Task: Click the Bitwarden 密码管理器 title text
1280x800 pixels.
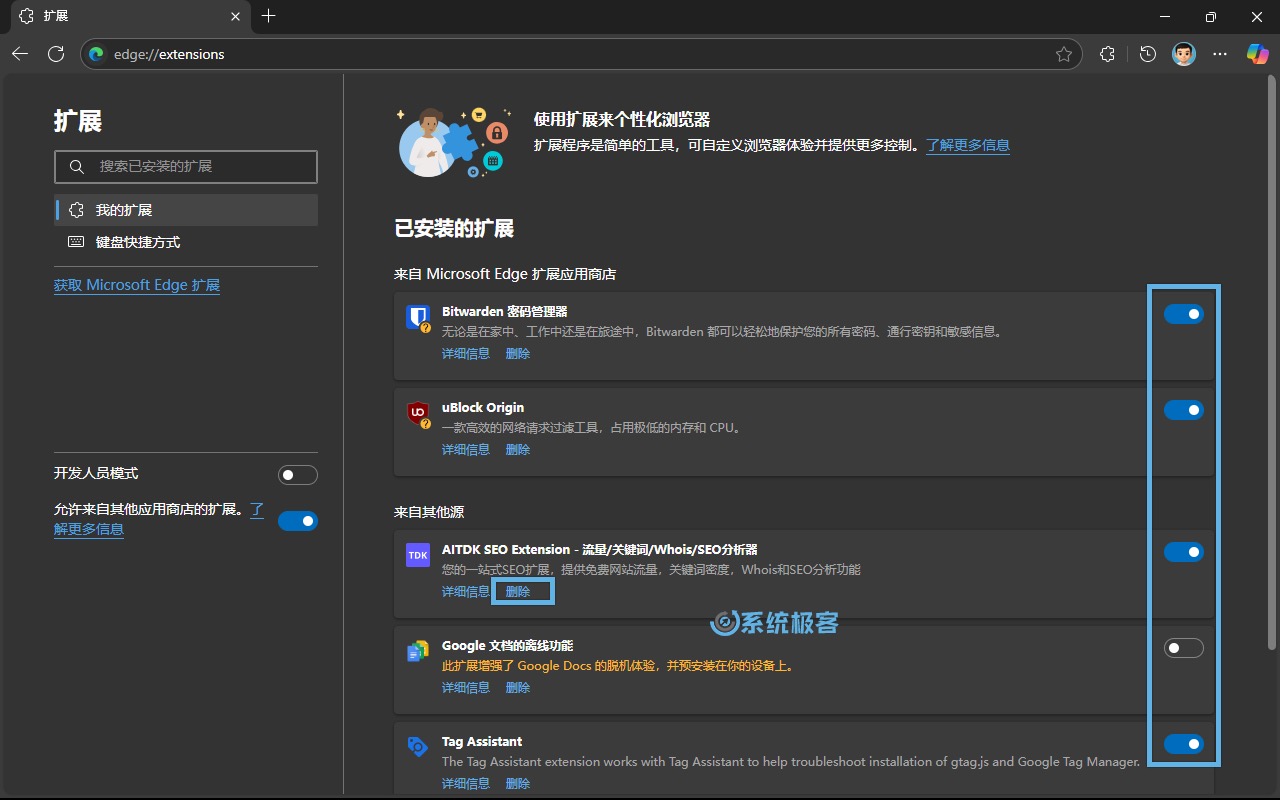Action: [505, 312]
